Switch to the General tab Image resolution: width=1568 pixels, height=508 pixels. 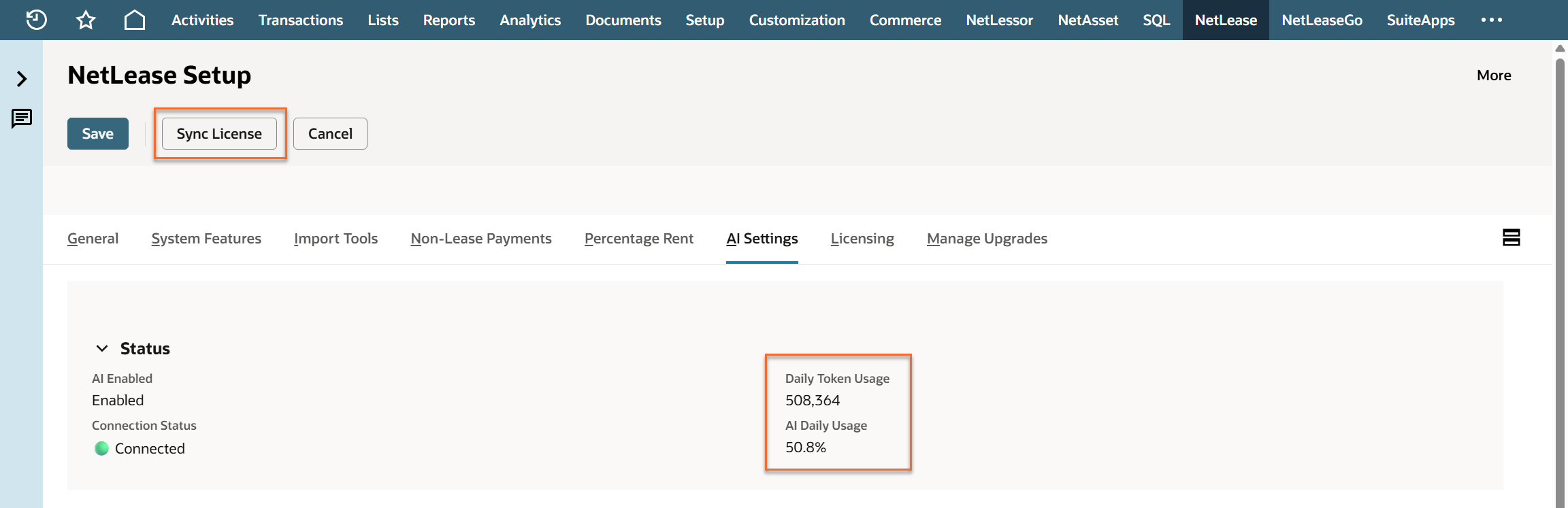pos(93,239)
